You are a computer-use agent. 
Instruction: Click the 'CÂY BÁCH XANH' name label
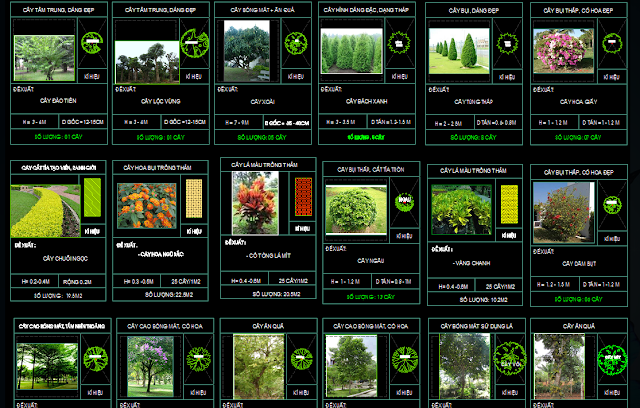[x=366, y=102]
